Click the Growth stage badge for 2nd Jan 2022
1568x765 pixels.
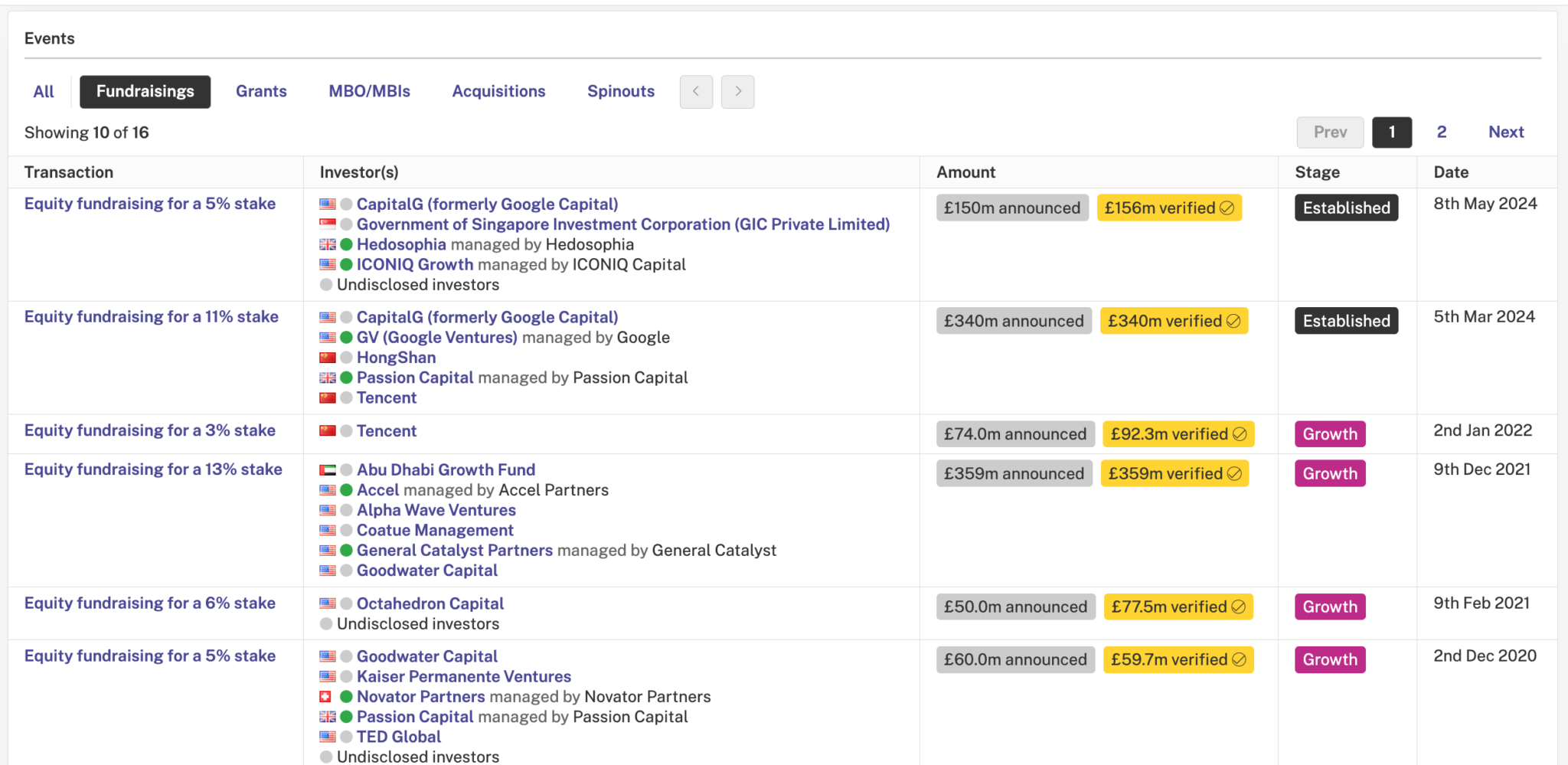tap(1330, 434)
